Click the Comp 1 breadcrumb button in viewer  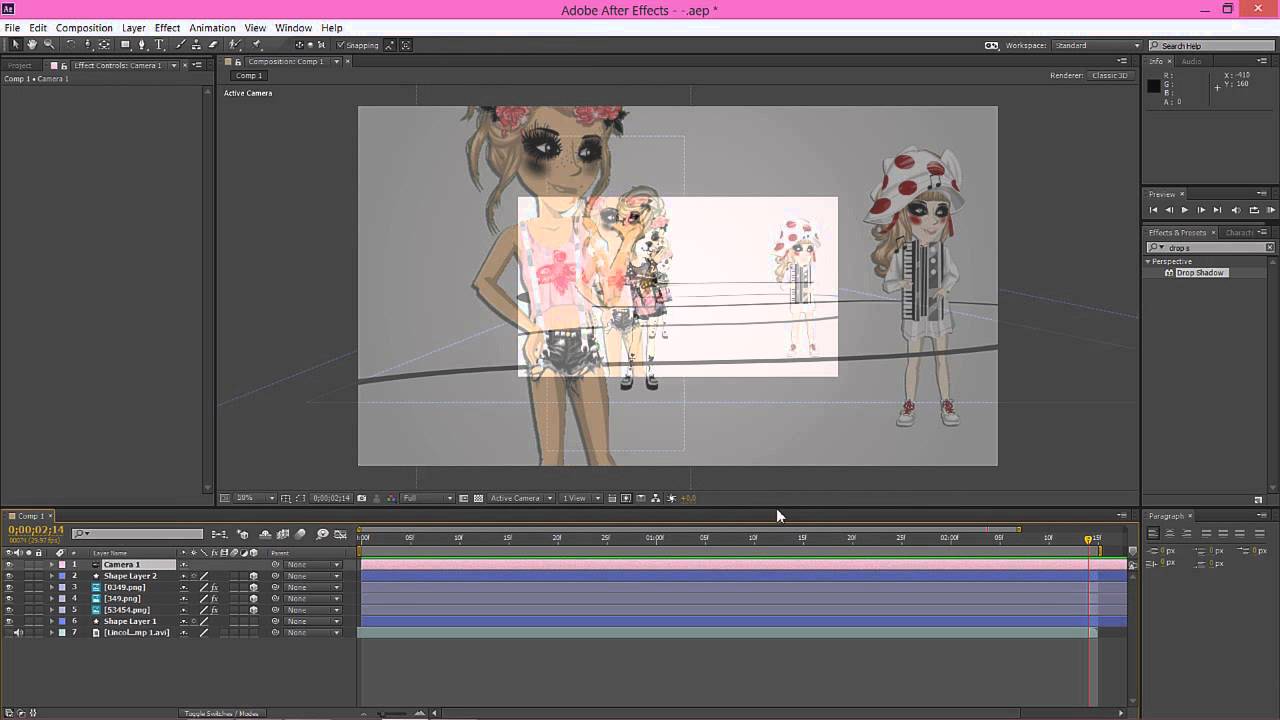(x=249, y=76)
